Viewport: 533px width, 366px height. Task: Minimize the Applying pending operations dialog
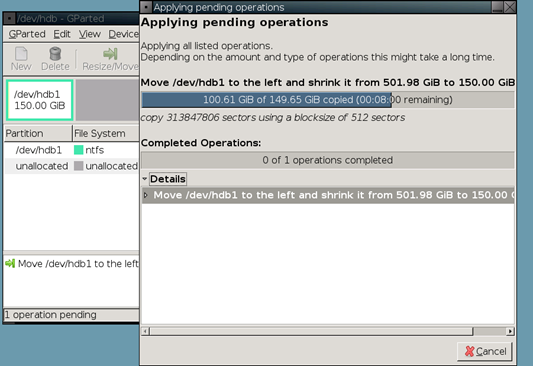click(497, 7)
